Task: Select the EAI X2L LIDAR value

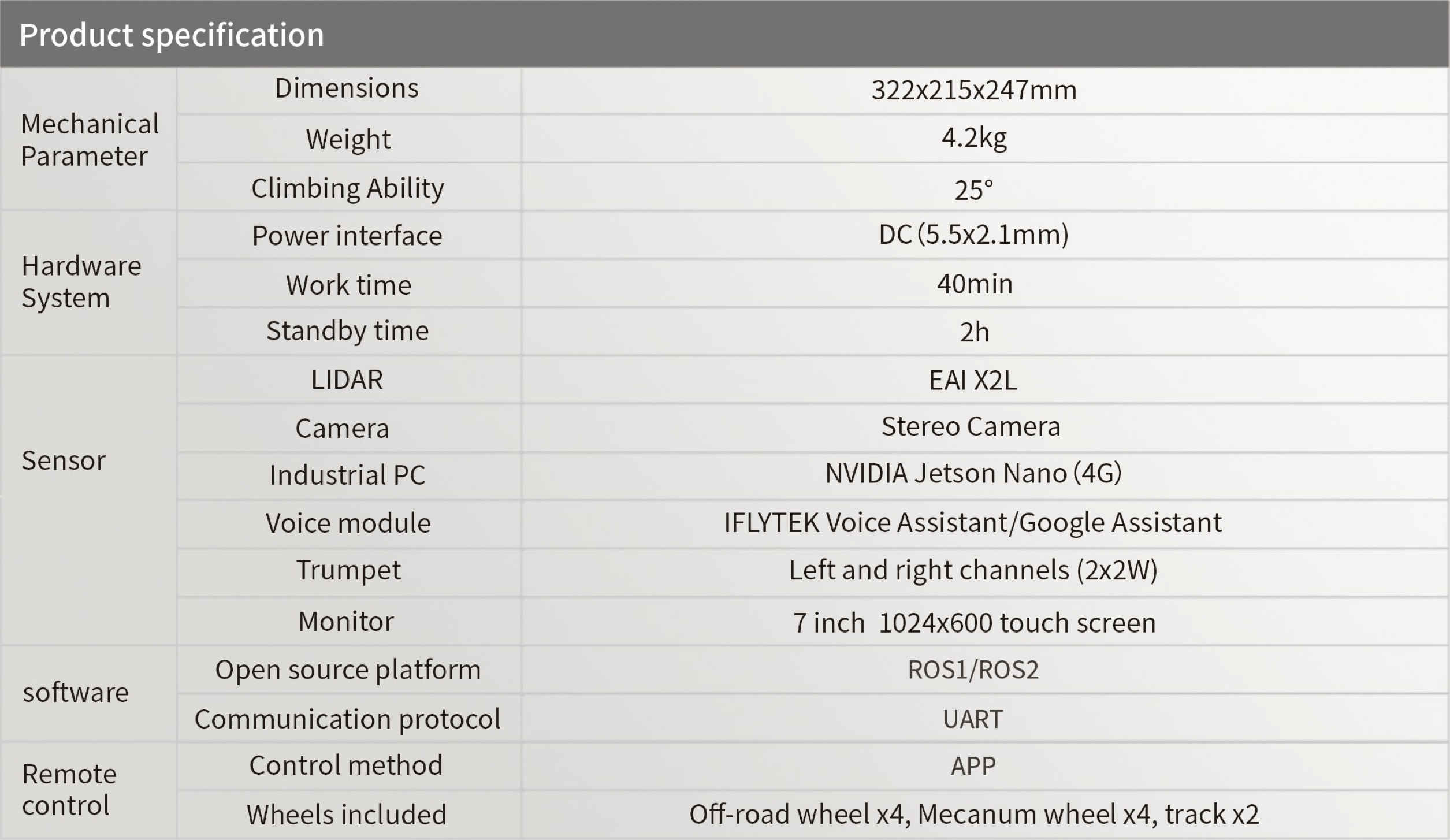Action: [973, 380]
